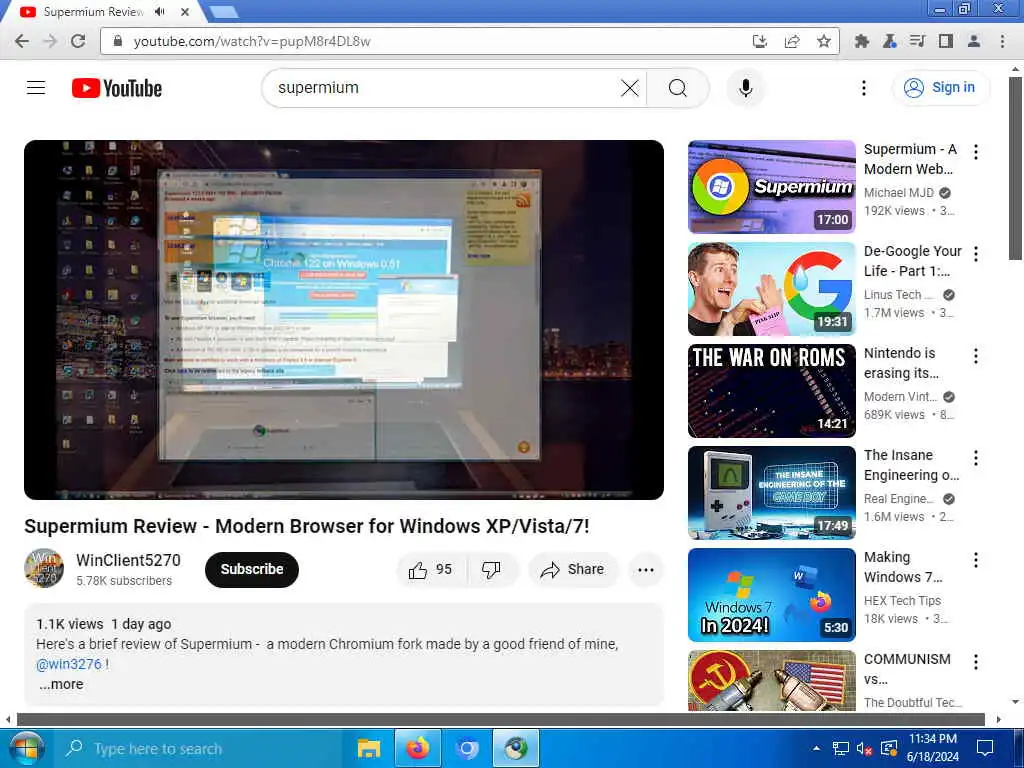1024x768 pixels.
Task: Click the Michael MJD channel name
Action: pyautogui.click(x=899, y=193)
